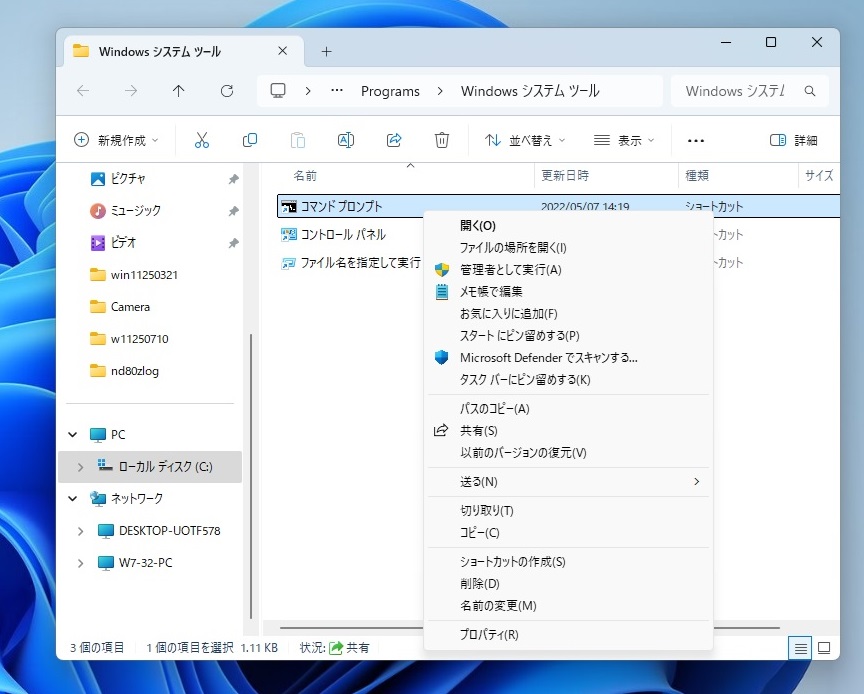864x694 pixels.
Task: Expand the W7-32-PC node
Action: pyautogui.click(x=80, y=563)
